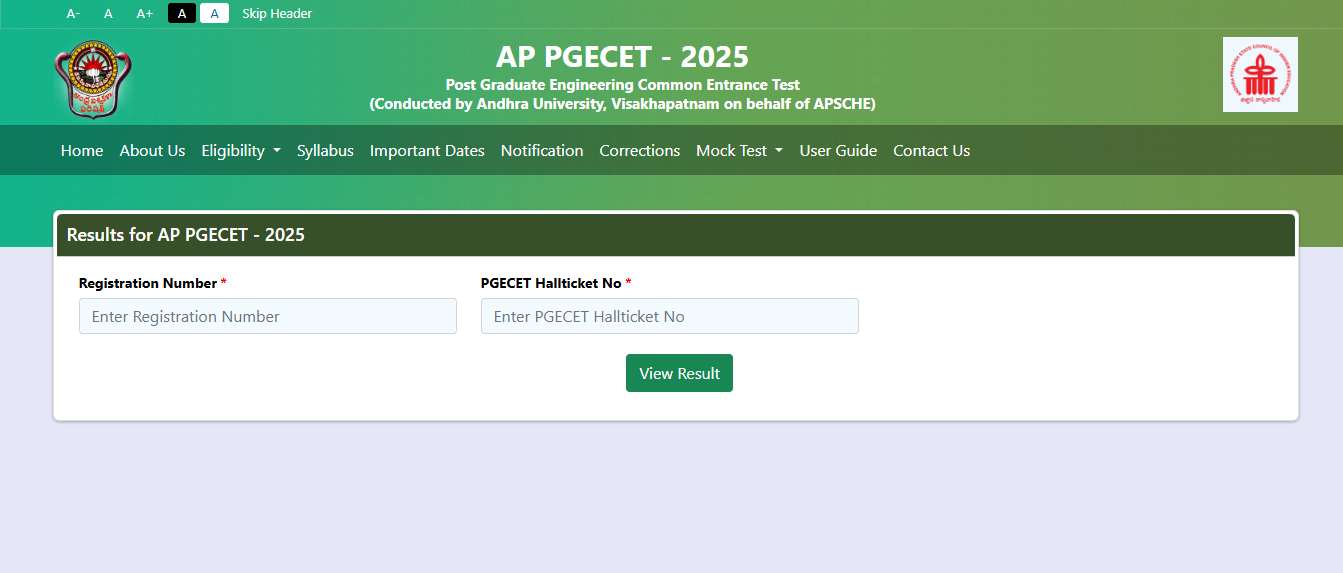Image resolution: width=1343 pixels, height=573 pixels.
Task: Decrease font size with A- control
Action: tap(73, 14)
